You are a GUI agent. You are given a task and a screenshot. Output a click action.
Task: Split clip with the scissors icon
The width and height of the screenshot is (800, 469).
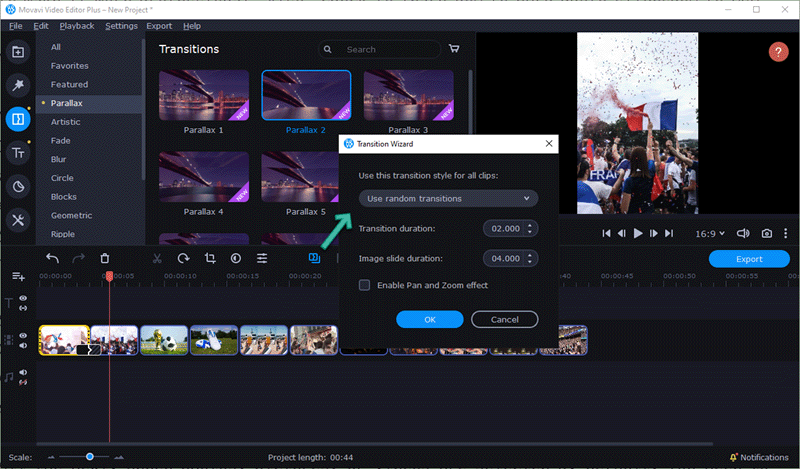157,258
